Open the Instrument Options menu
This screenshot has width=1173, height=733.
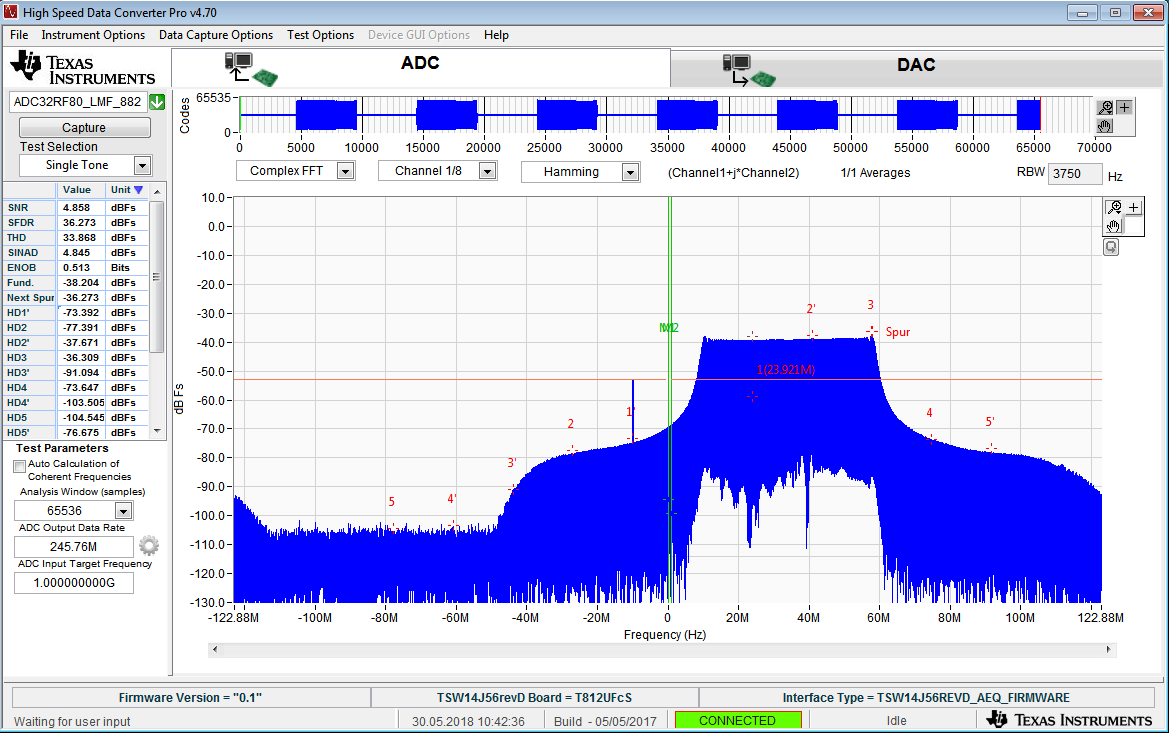[x=93, y=35]
